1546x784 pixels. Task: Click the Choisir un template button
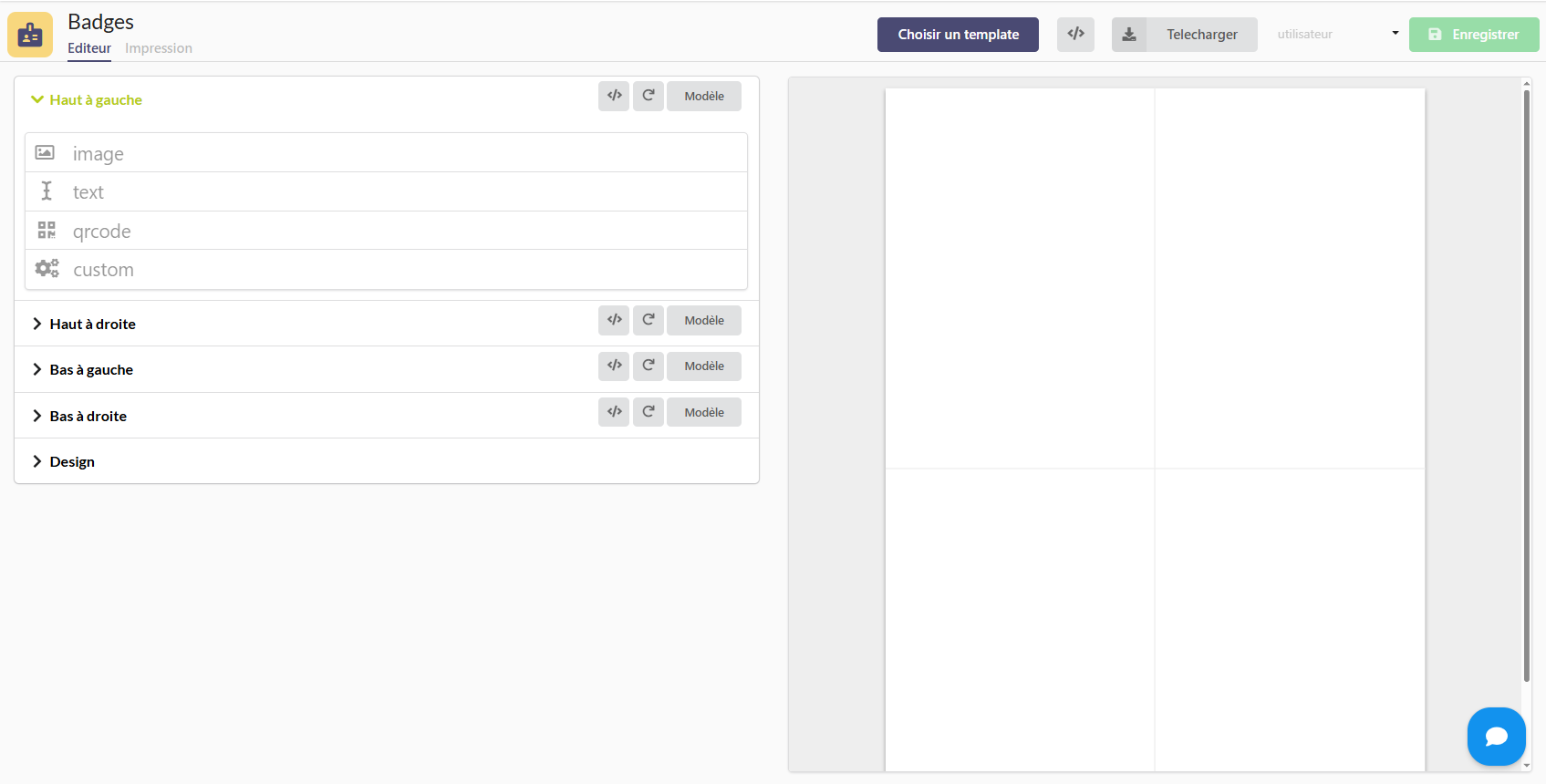(958, 35)
